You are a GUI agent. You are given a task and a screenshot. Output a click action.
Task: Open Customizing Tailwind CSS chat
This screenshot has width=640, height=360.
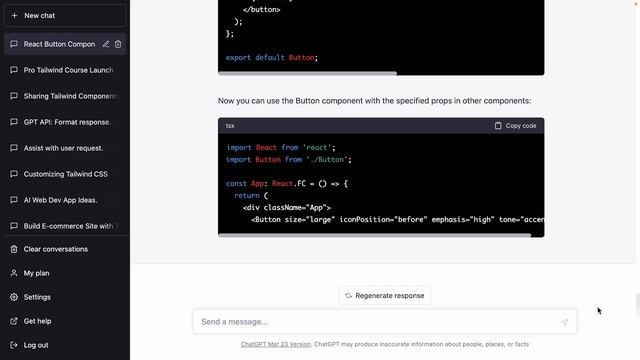point(65,174)
